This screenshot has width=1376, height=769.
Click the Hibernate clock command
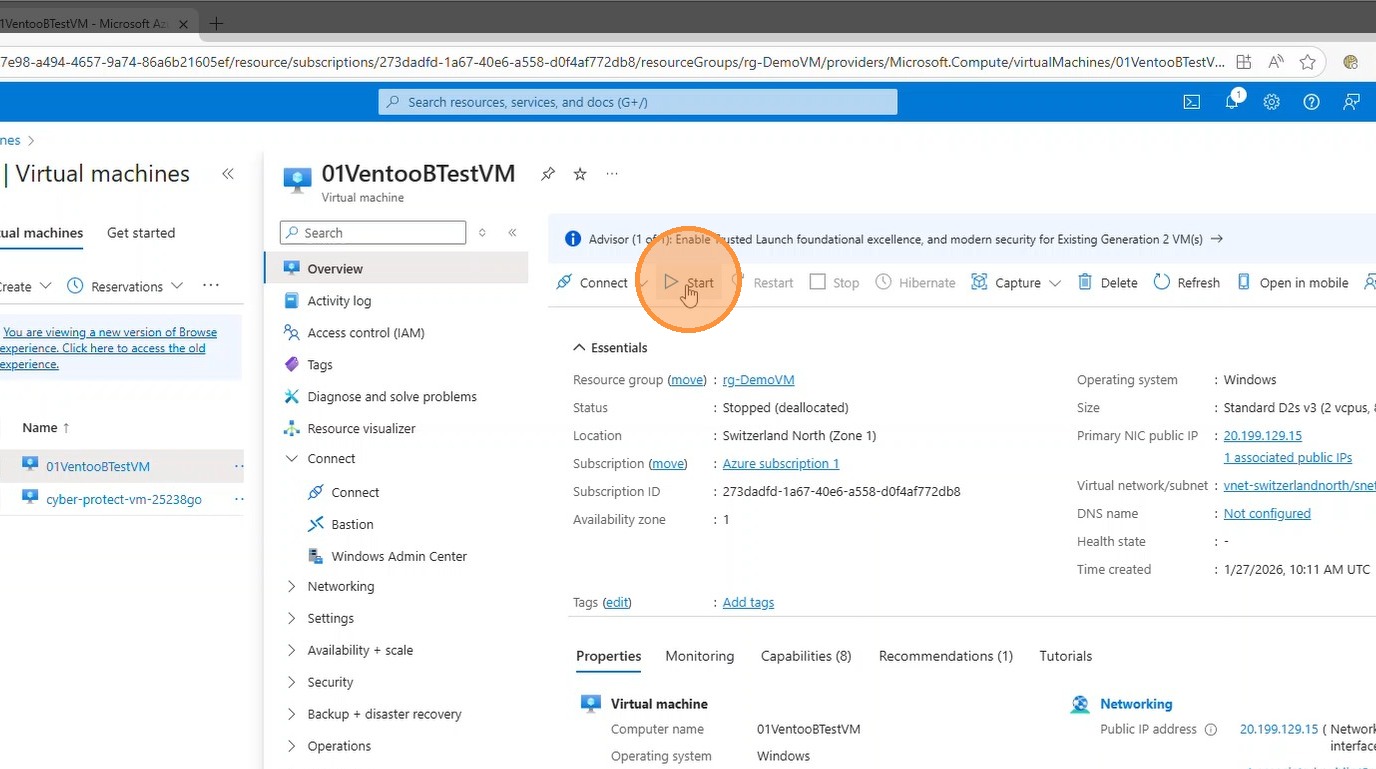pos(915,283)
